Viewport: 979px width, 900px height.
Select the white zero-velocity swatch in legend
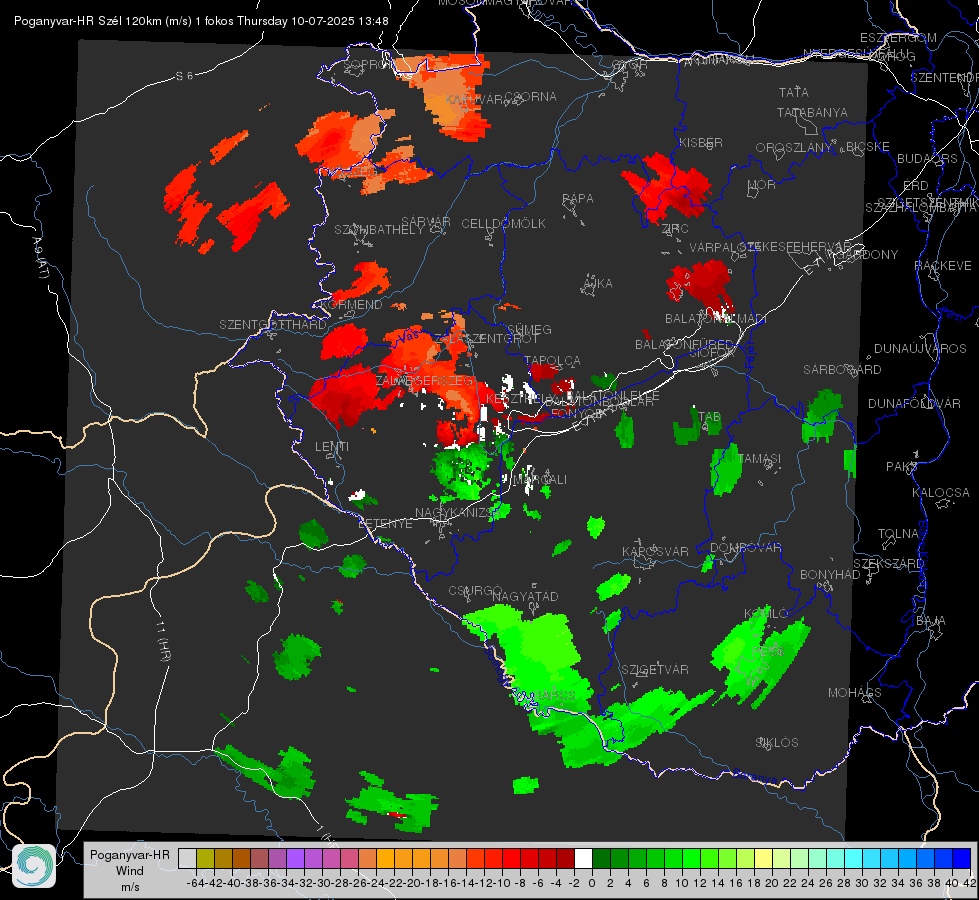(x=583, y=858)
